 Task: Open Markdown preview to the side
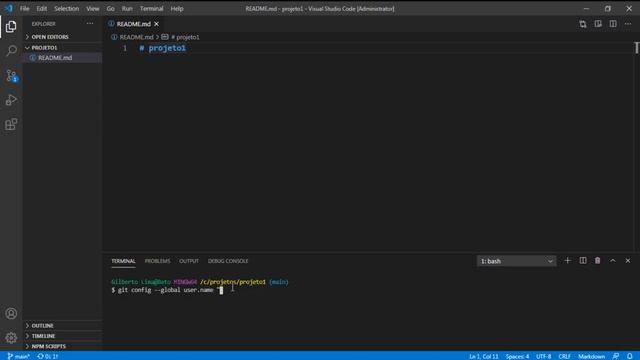[x=598, y=24]
